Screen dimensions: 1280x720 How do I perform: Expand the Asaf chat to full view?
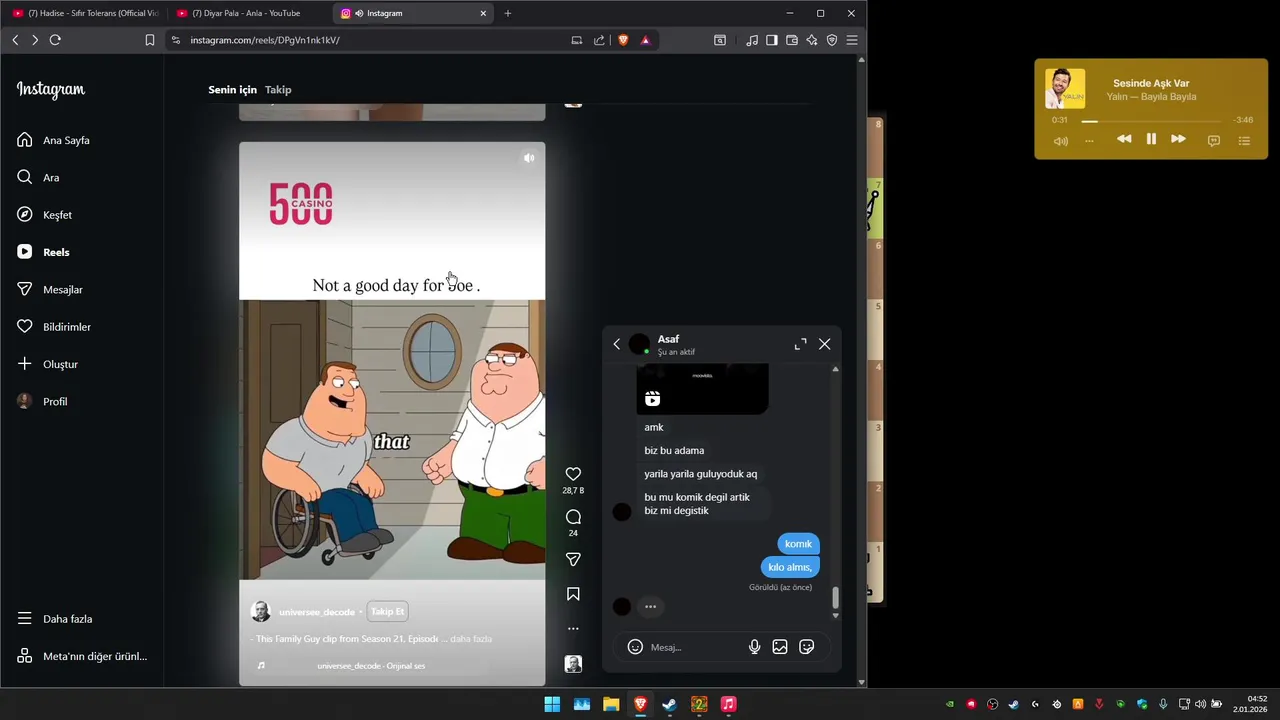click(800, 344)
